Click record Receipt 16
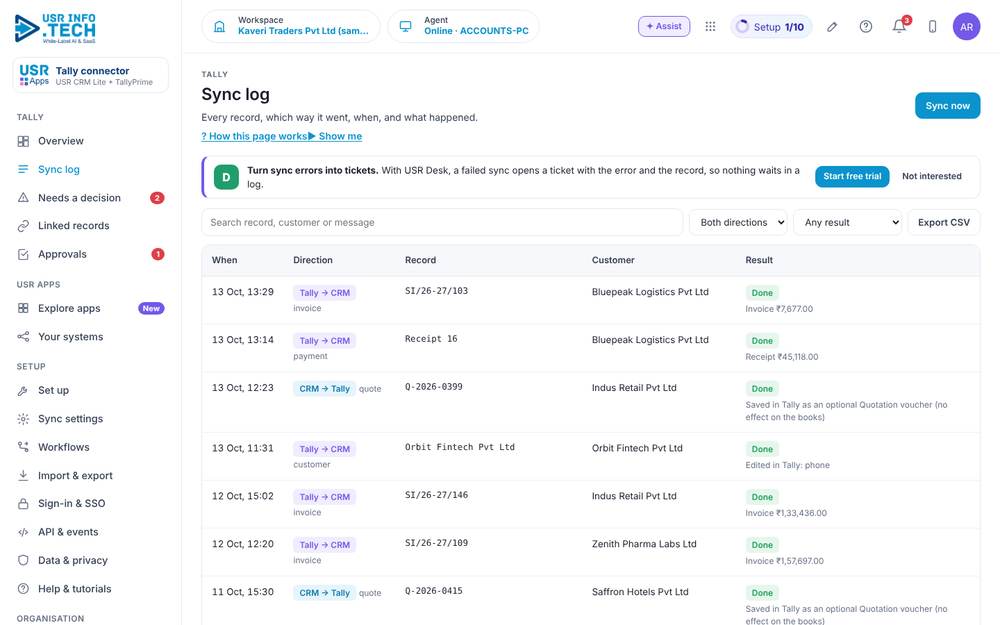Screen dimensions: 1000x625 coord(431,339)
